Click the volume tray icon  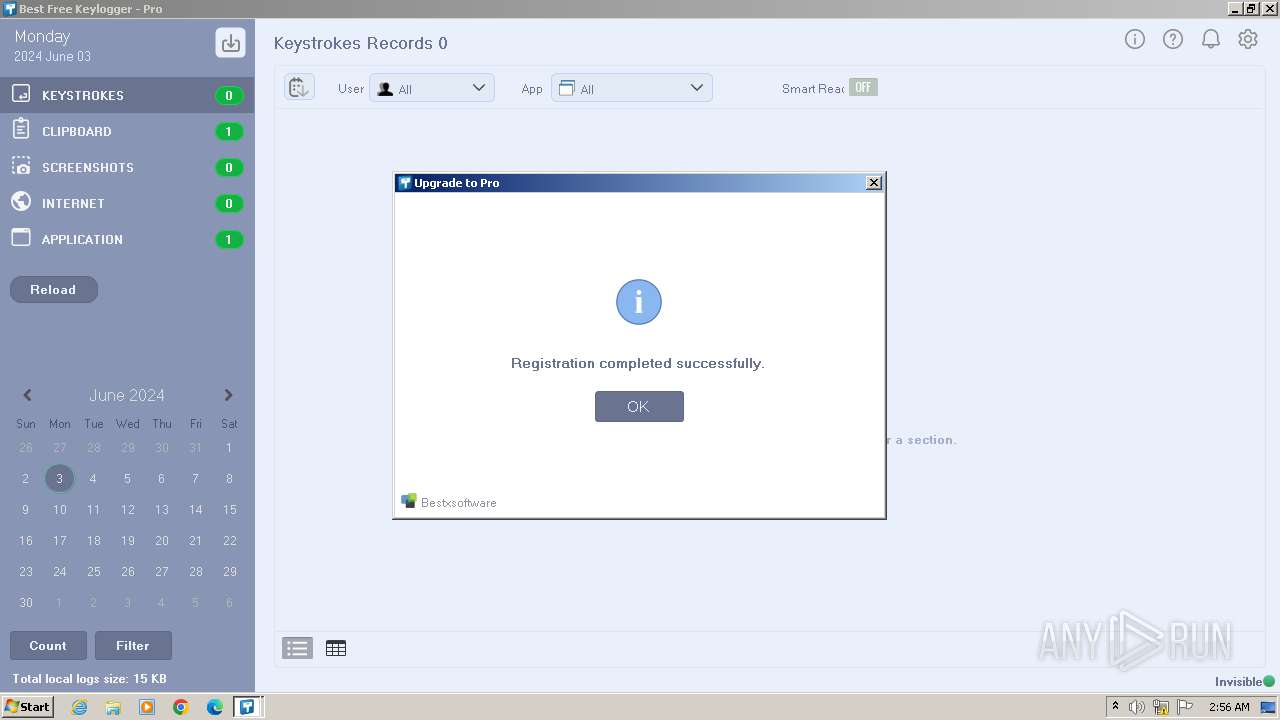coord(1137,707)
